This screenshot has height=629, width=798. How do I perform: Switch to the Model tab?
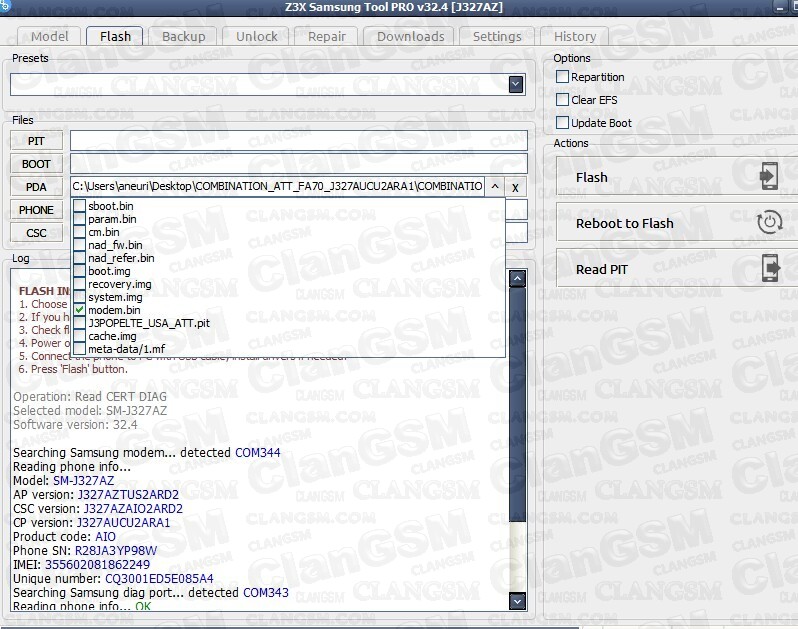[x=49, y=37]
